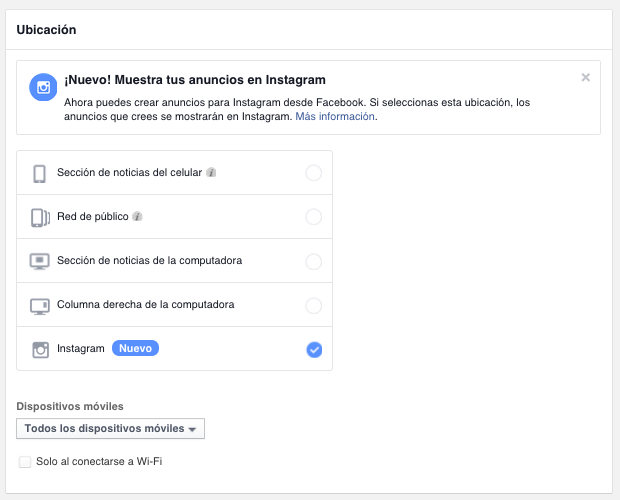Dismiss the Instagram announcement banner
620x500 pixels.
(x=586, y=77)
